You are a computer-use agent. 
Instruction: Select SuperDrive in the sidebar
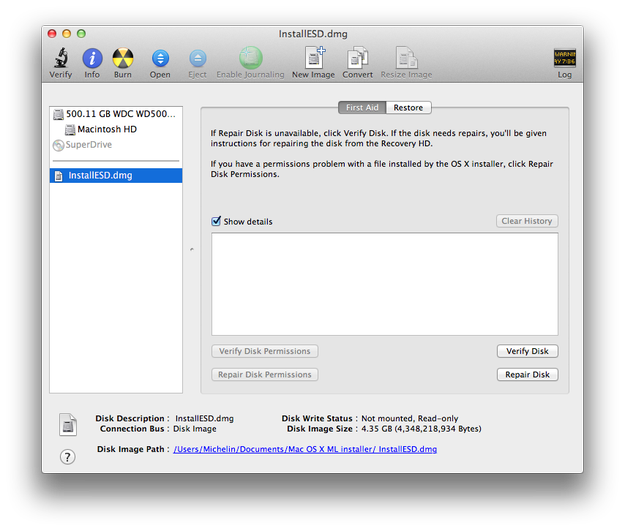(x=116, y=145)
